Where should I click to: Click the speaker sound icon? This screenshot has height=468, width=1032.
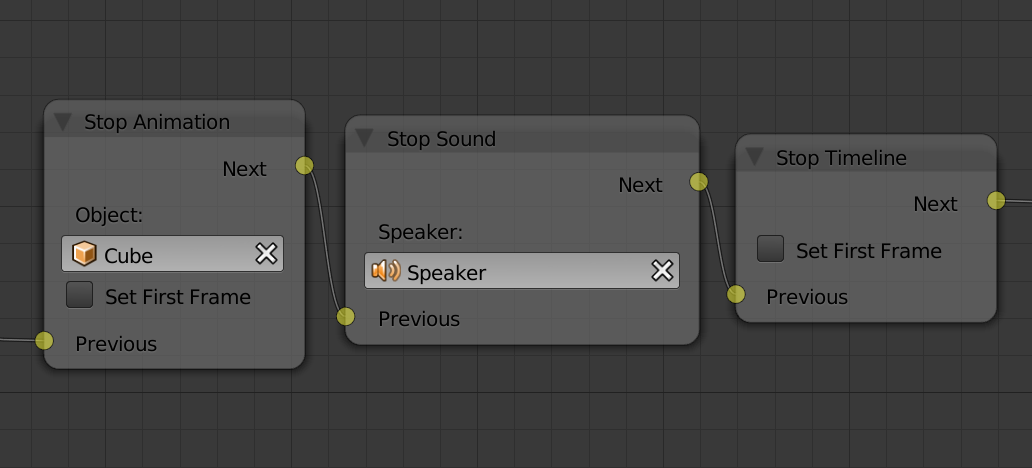click(386, 271)
